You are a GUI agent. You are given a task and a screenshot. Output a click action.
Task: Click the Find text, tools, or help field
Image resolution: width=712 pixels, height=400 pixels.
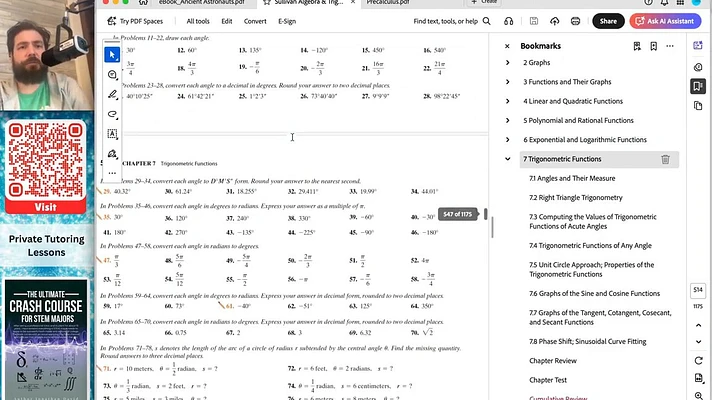tap(445, 21)
